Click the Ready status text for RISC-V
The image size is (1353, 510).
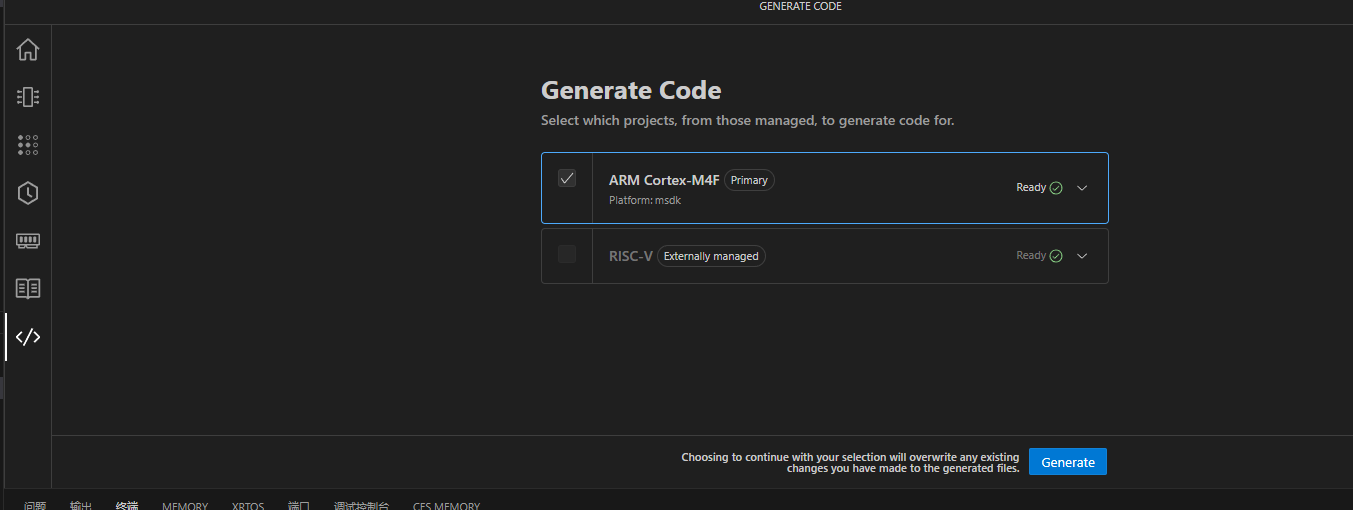coord(1031,256)
